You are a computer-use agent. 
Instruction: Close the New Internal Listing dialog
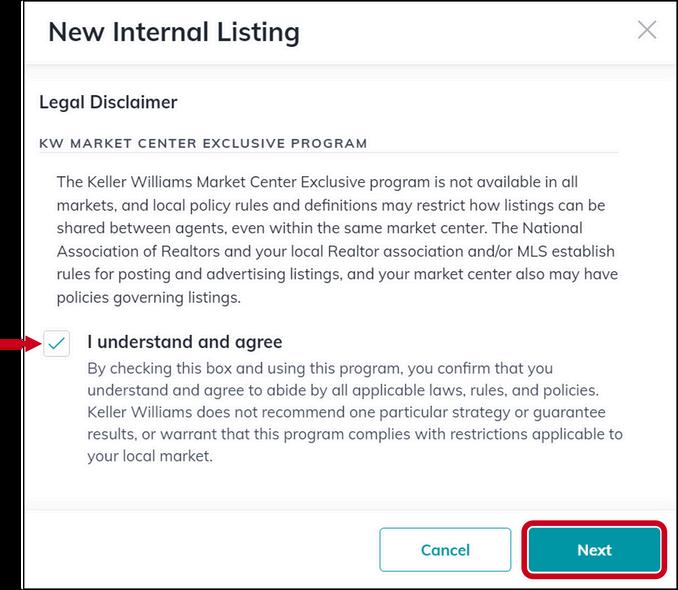tap(647, 30)
